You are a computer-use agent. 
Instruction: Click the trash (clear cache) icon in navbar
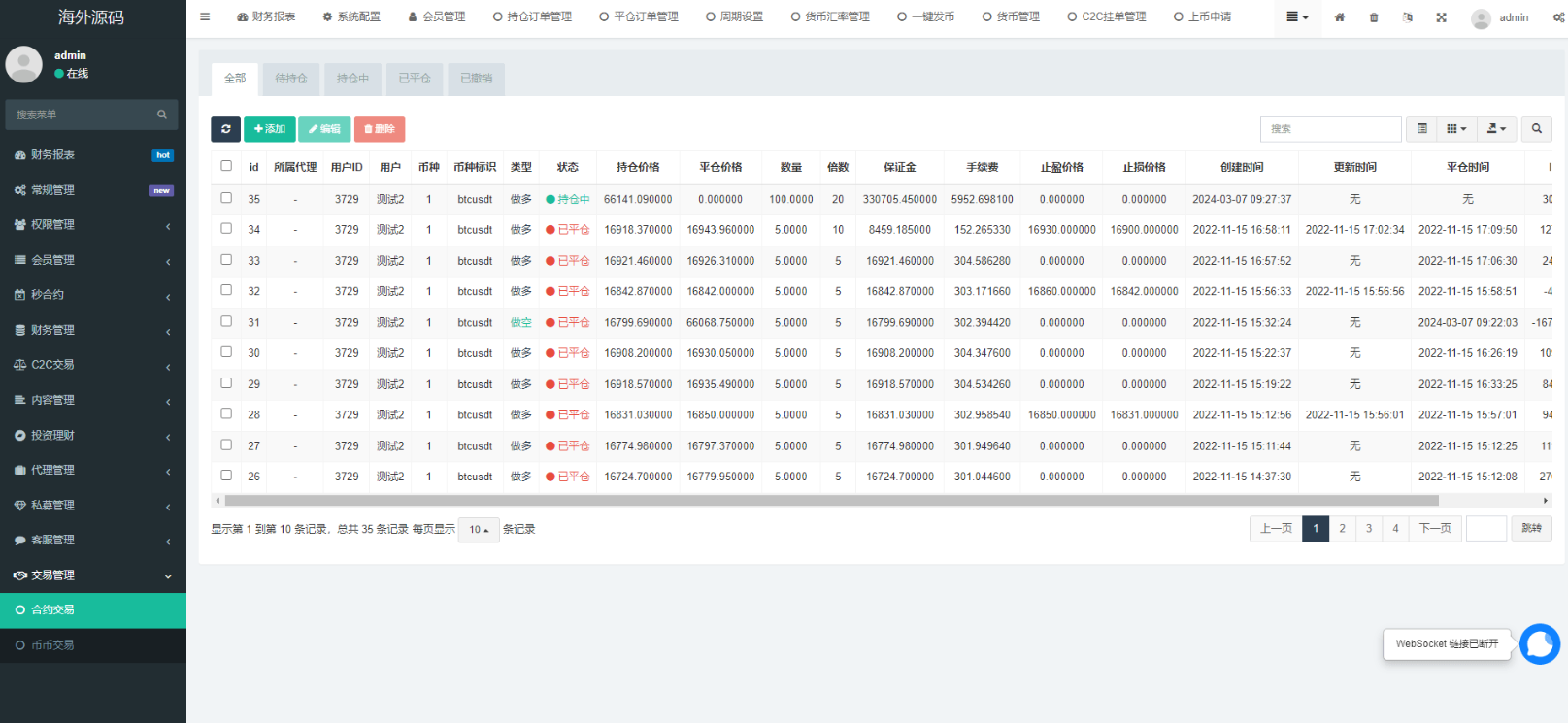pyautogui.click(x=1373, y=17)
